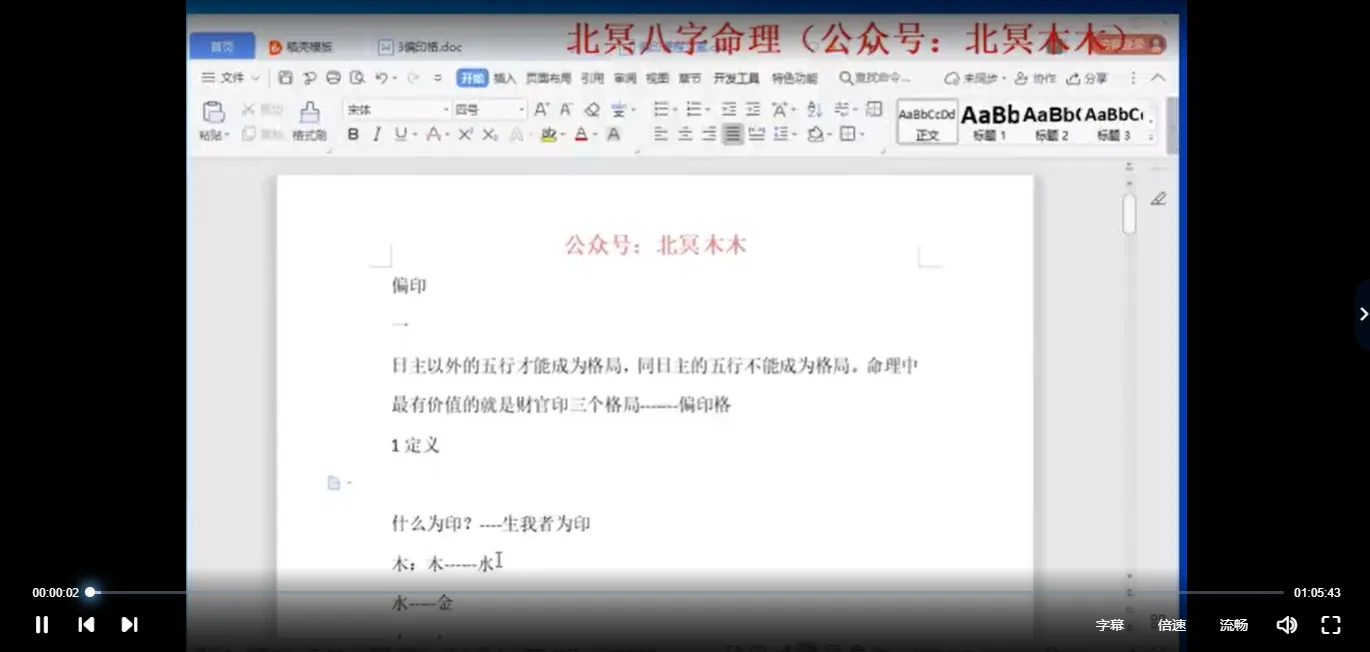Click the Save icon in quick access toolbar
The image size is (1370, 652).
point(285,77)
